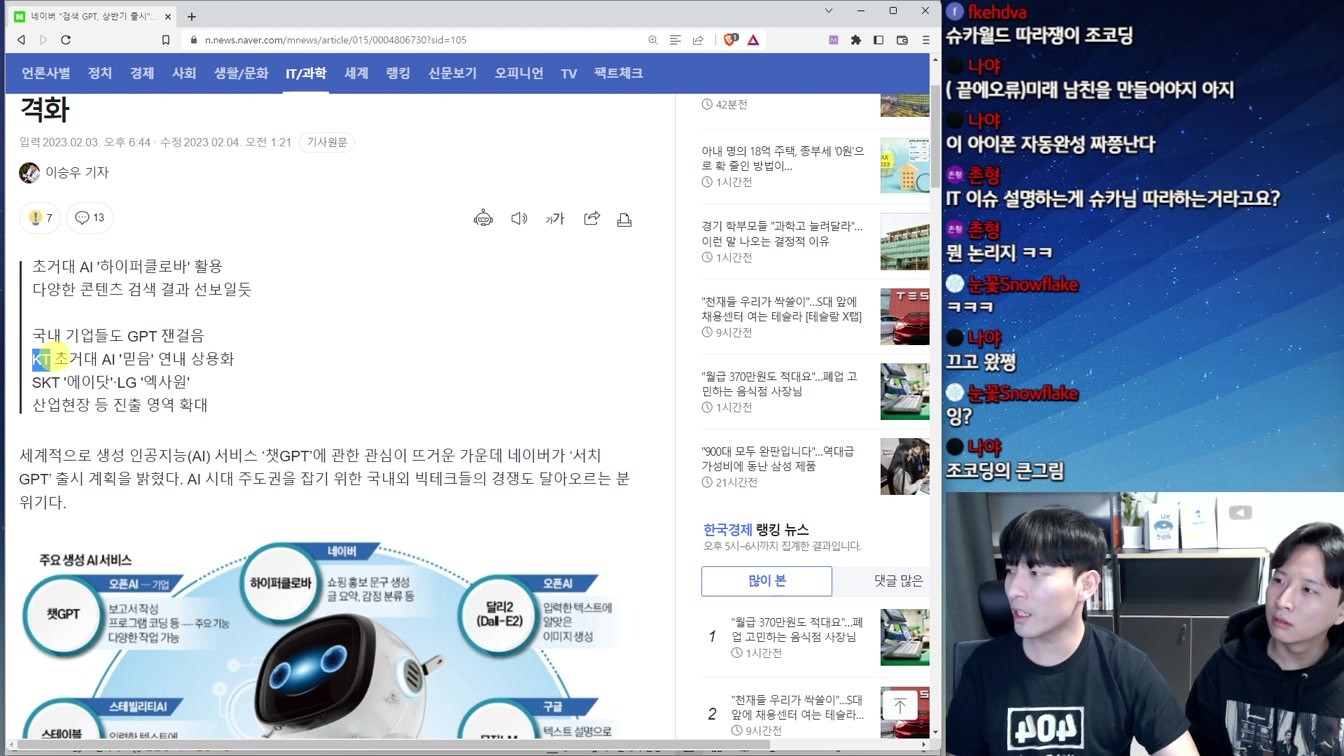Bookmark this page using the bookmark icon

(x=166, y=40)
